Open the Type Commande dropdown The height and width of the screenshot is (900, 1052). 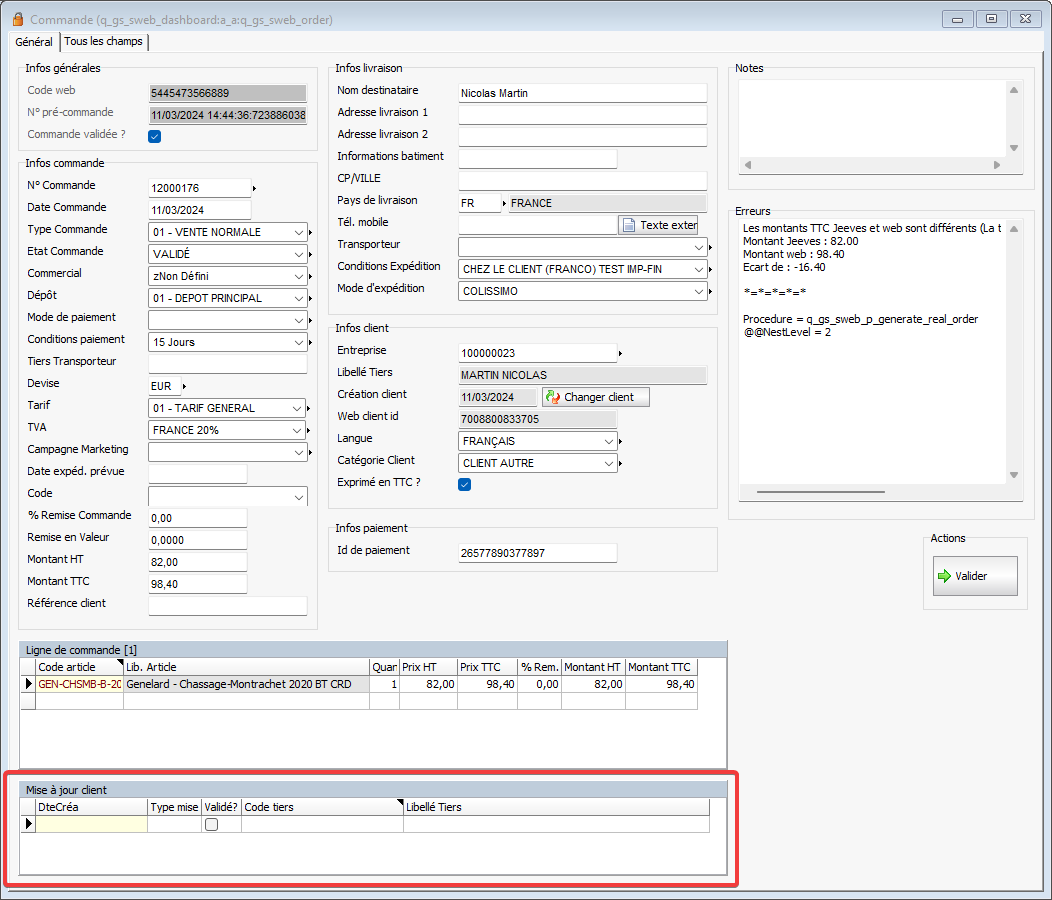pyautogui.click(x=299, y=232)
